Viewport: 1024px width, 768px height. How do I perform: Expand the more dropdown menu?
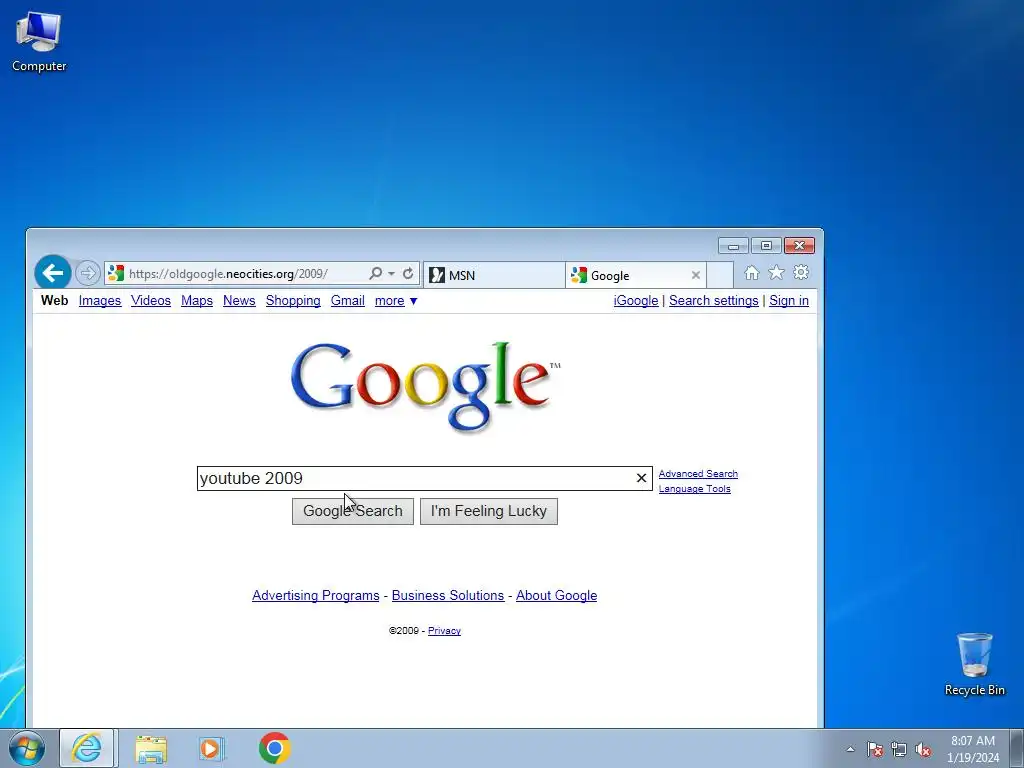click(x=396, y=300)
